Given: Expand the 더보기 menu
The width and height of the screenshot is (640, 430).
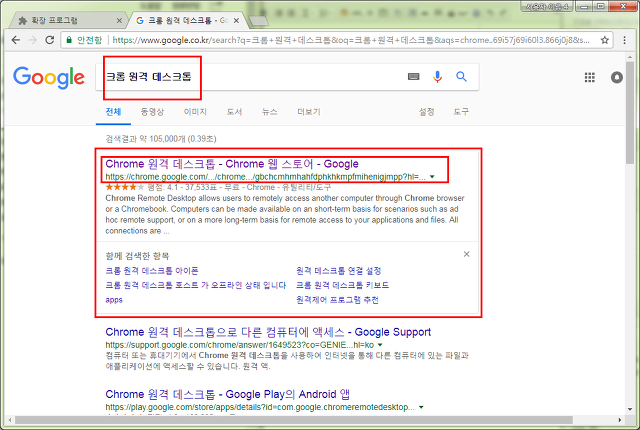Looking at the screenshot, I should pos(309,112).
